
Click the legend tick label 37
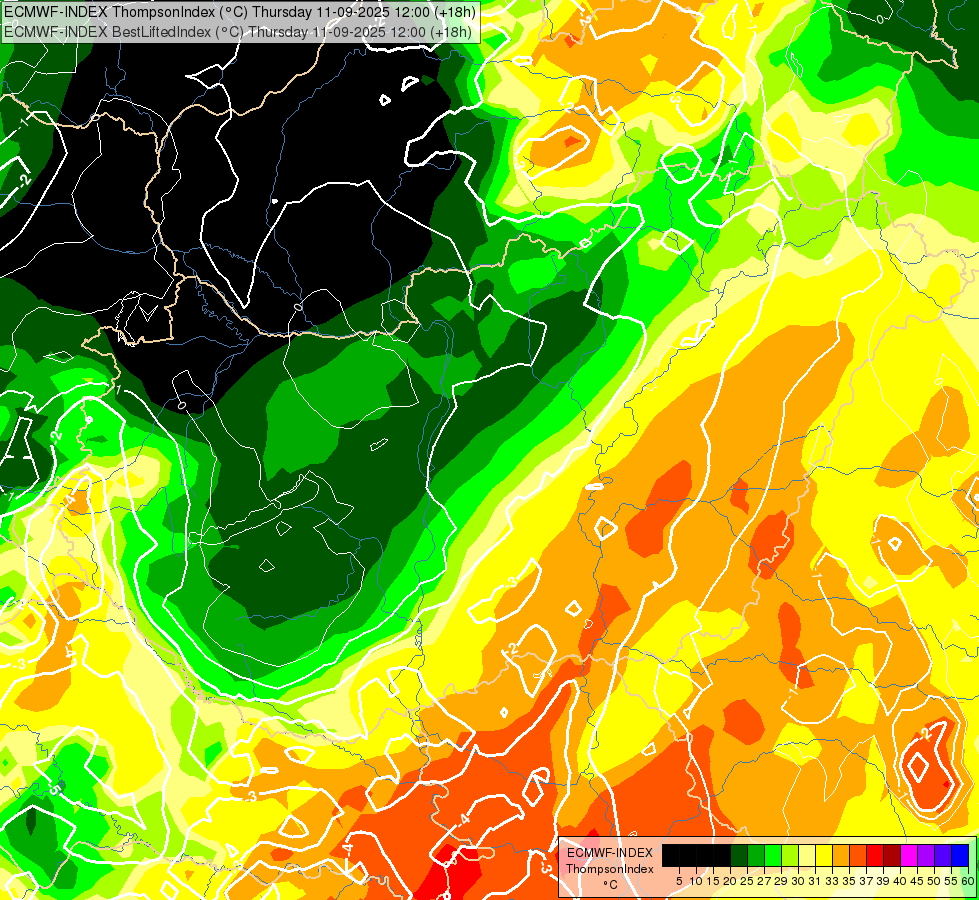point(866,881)
